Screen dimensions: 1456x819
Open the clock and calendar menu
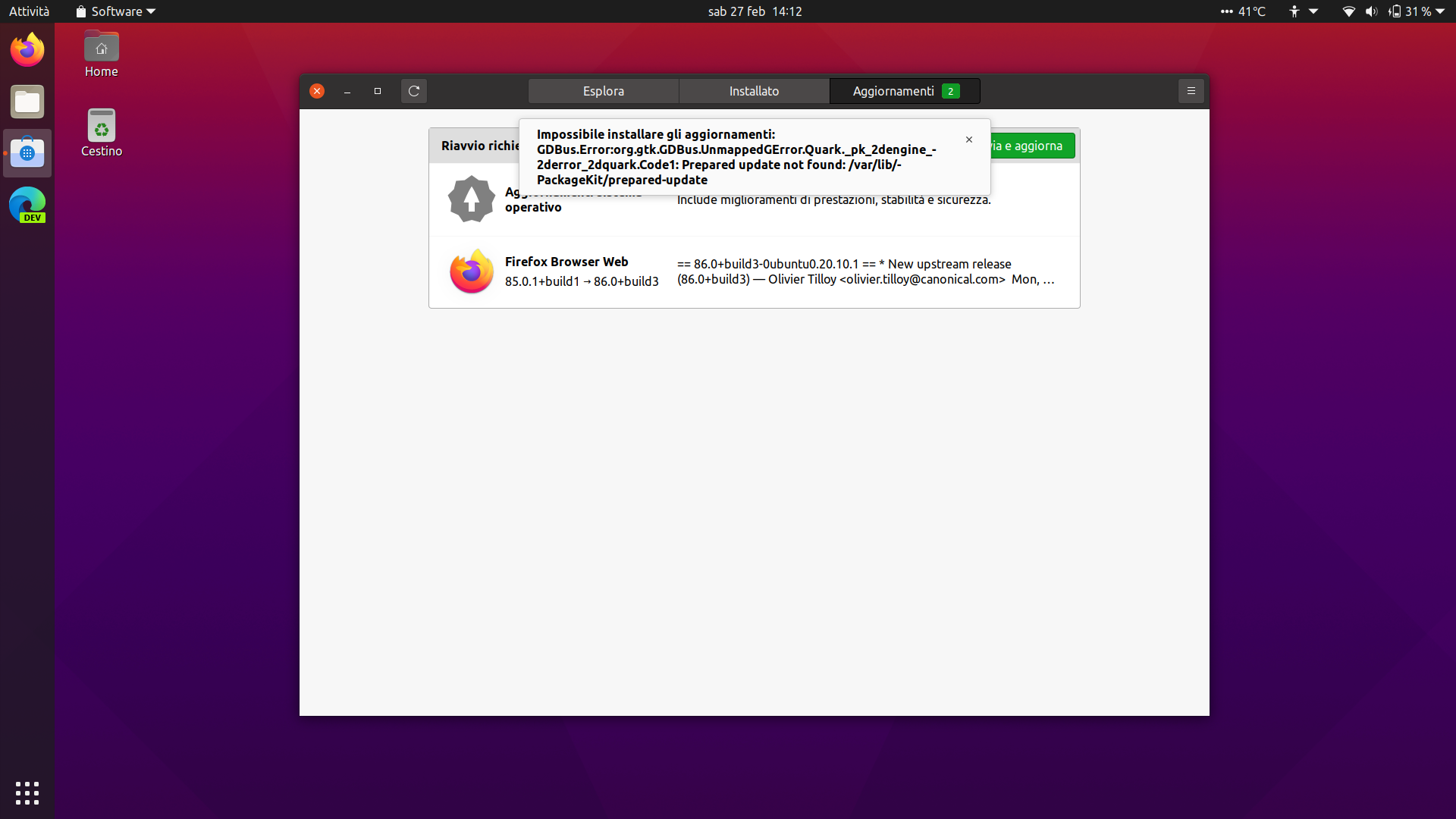point(755,11)
